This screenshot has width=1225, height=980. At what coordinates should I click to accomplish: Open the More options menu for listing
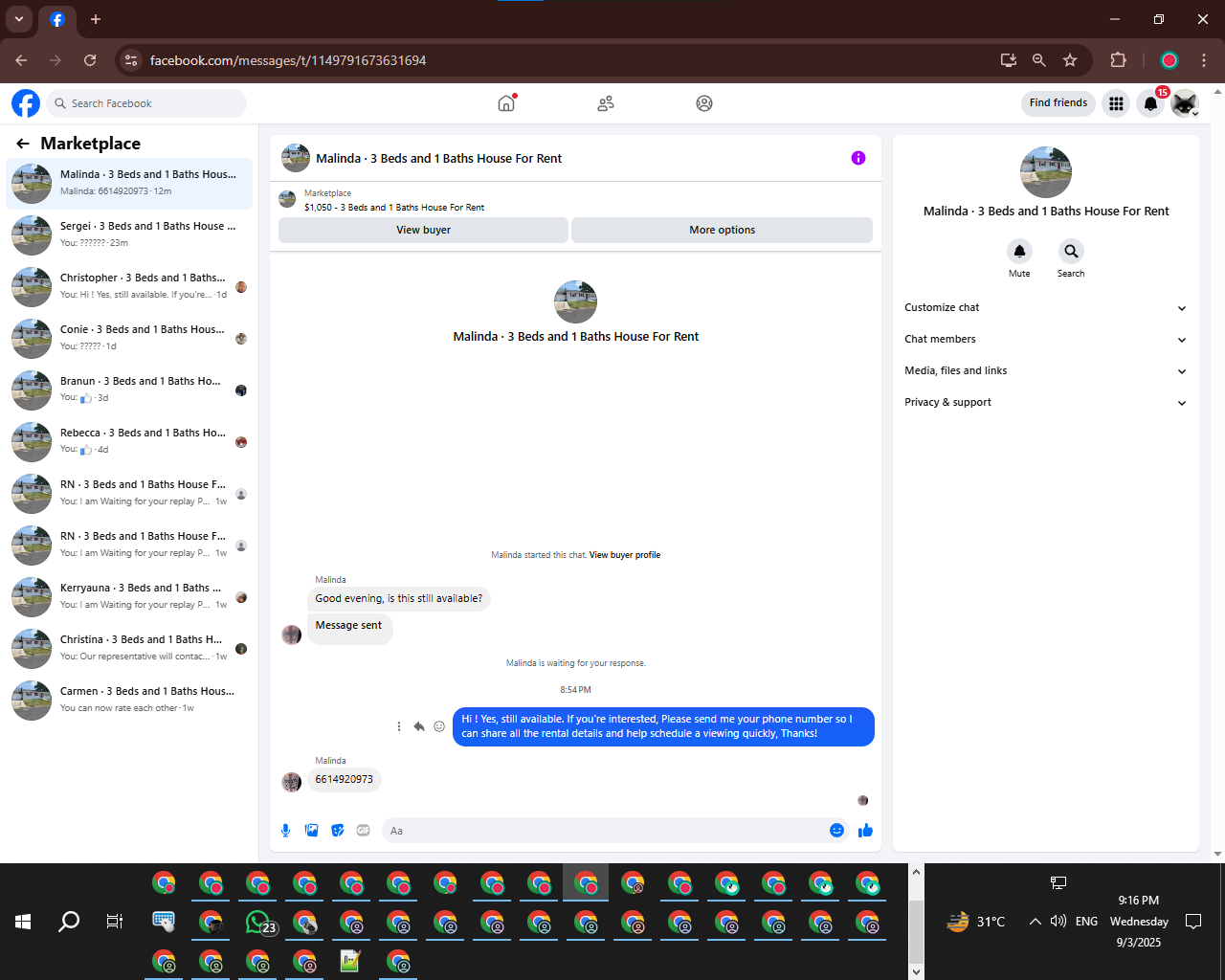point(723,230)
